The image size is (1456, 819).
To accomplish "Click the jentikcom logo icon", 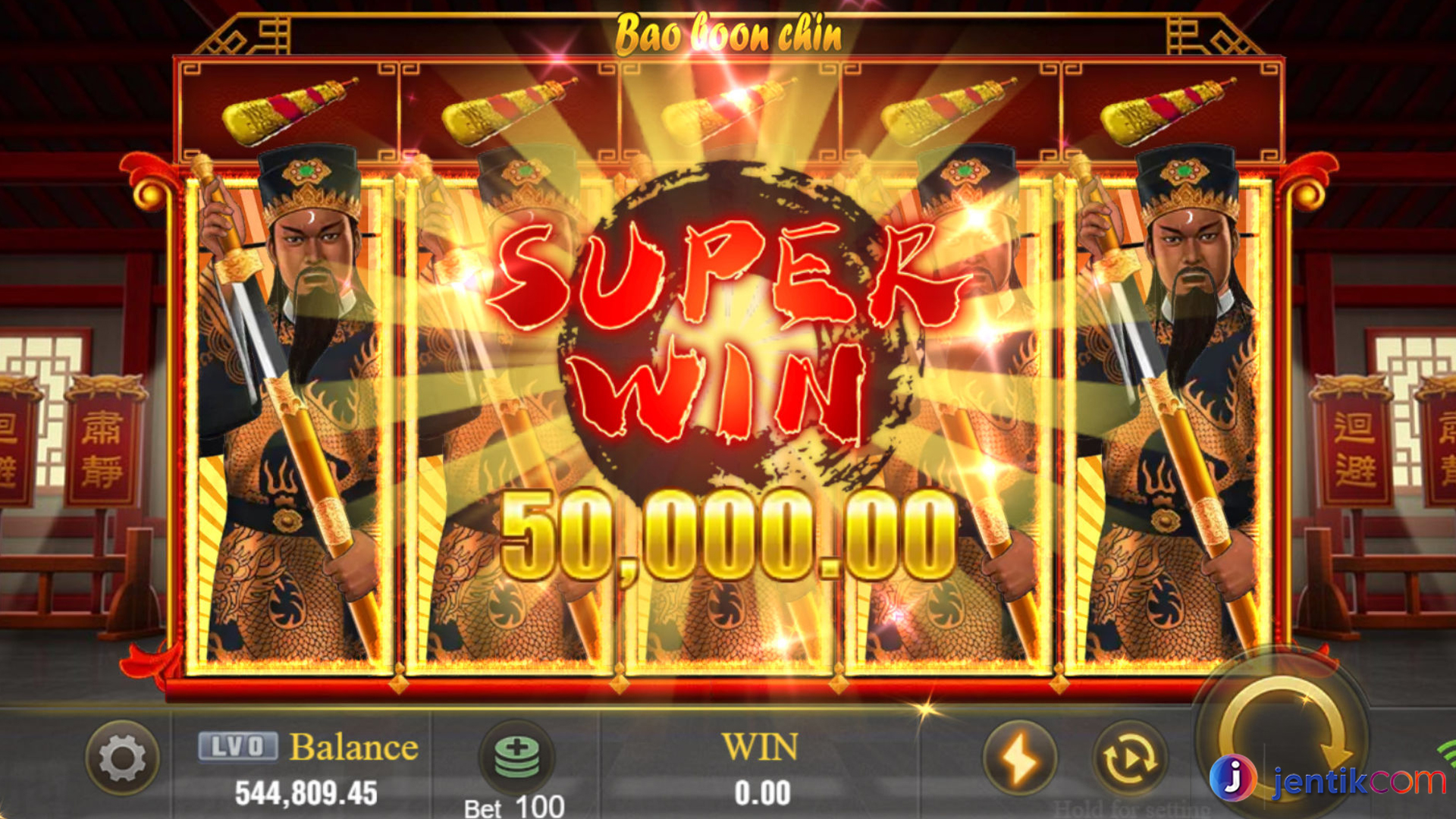I will [x=1232, y=778].
